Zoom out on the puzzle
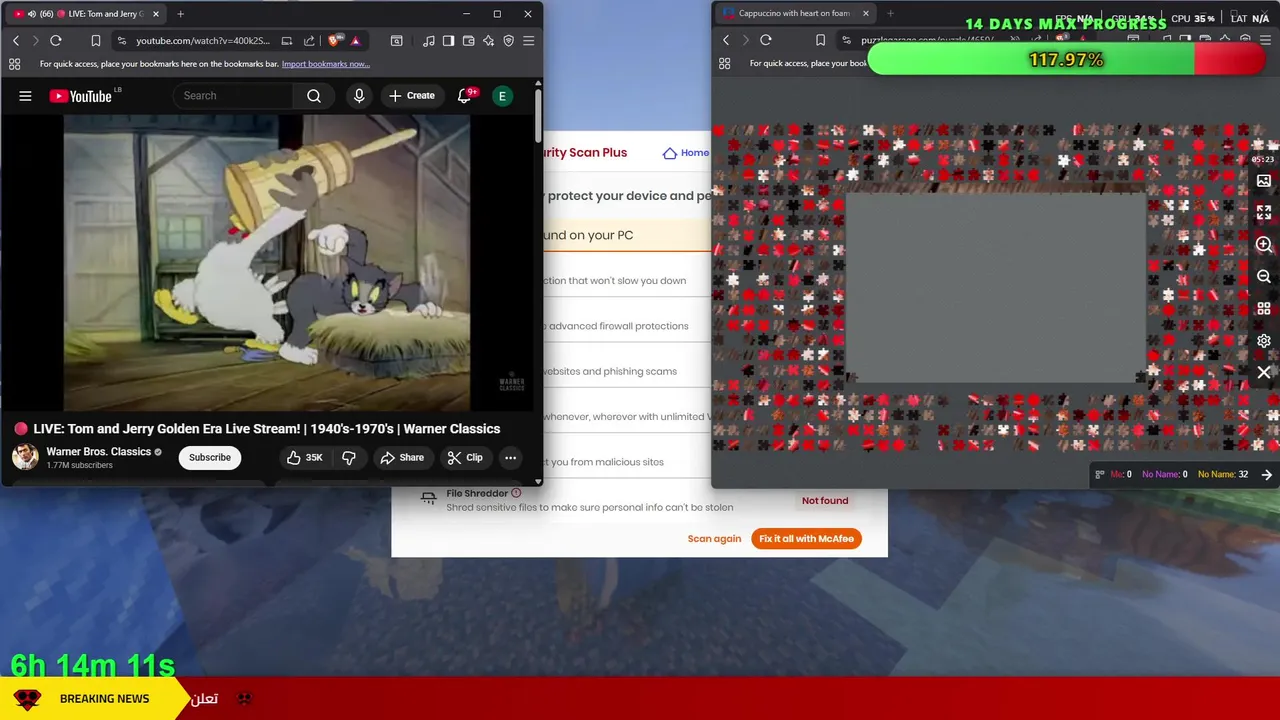 point(1264,277)
